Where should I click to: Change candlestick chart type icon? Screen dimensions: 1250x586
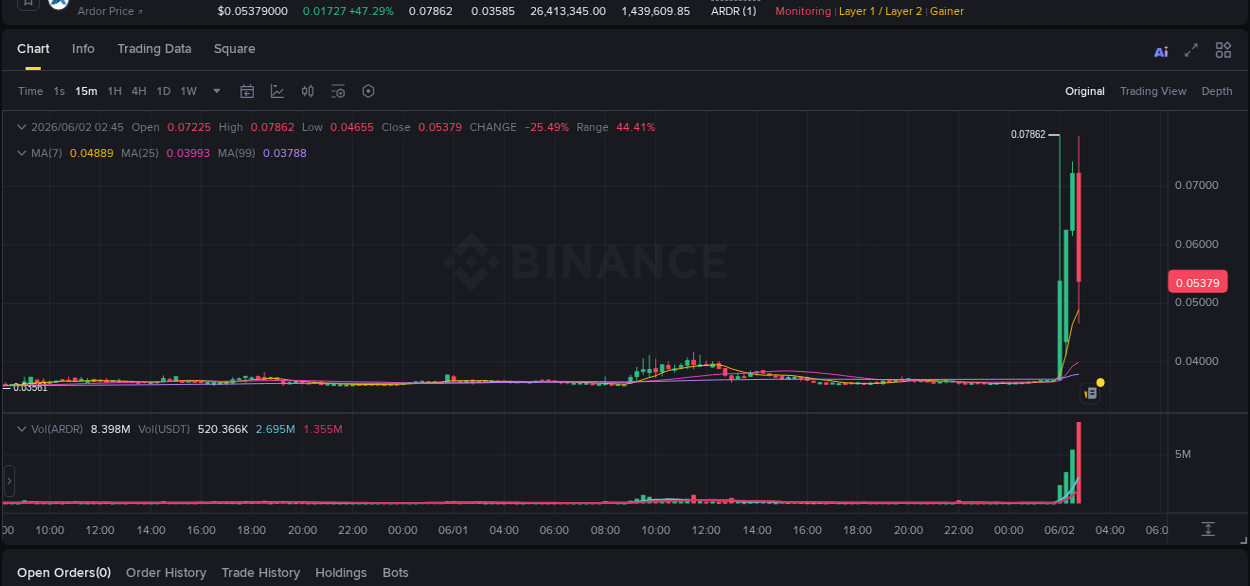(308, 91)
